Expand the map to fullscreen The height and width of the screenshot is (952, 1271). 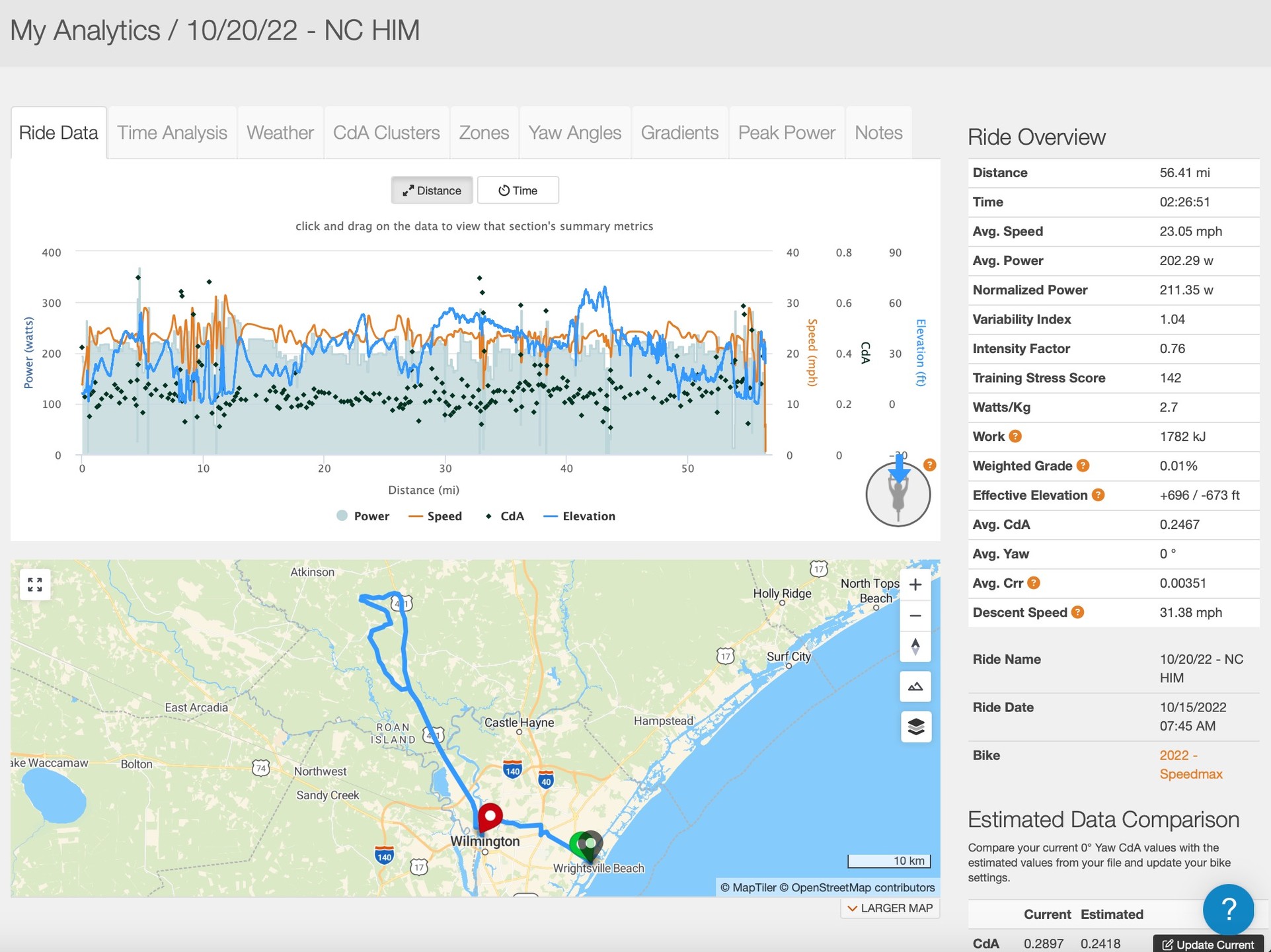(34, 584)
